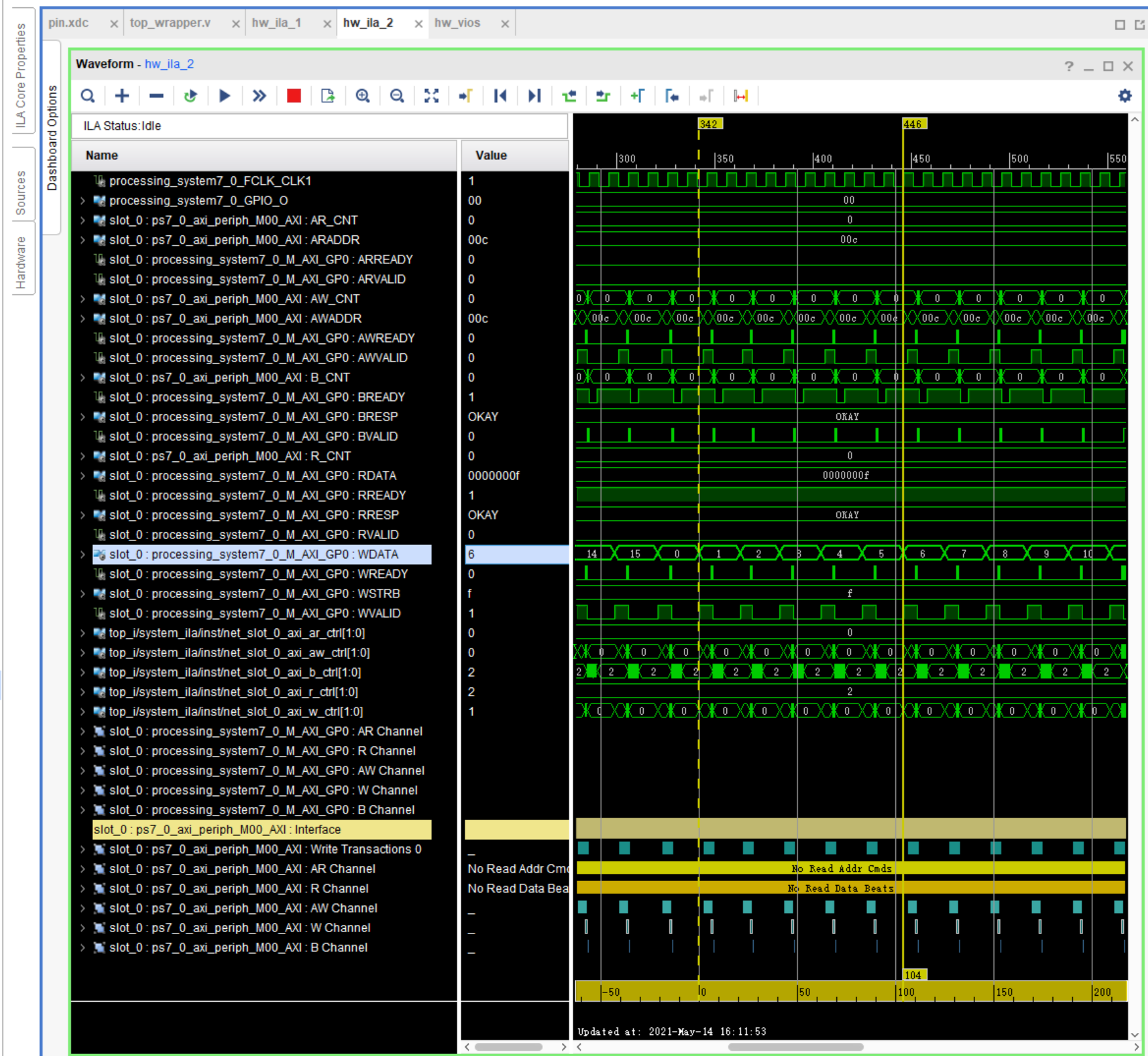Export the ILA captured data
The height and width of the screenshot is (1056, 1148).
click(x=328, y=96)
